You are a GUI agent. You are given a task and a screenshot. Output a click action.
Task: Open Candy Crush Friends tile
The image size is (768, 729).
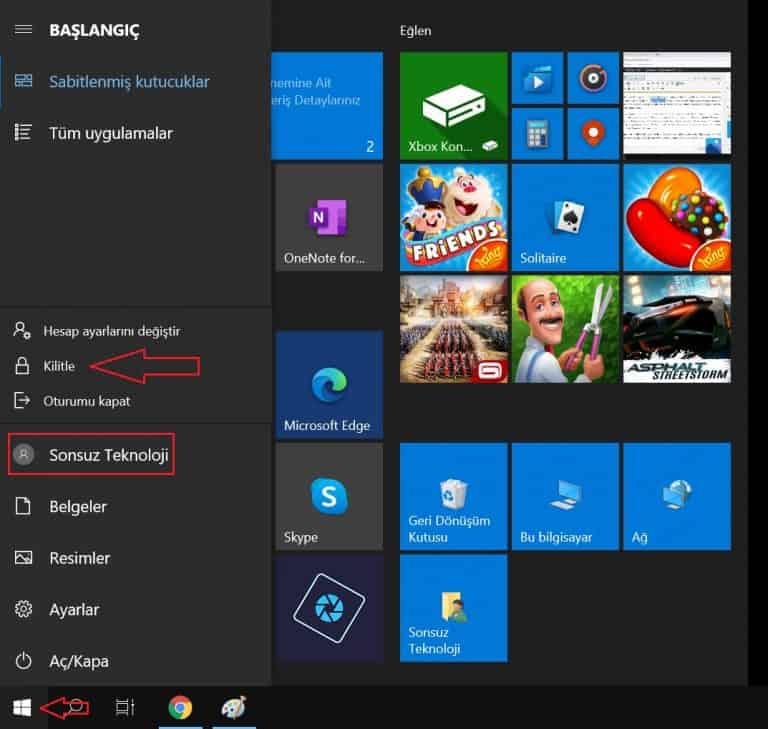click(x=454, y=218)
